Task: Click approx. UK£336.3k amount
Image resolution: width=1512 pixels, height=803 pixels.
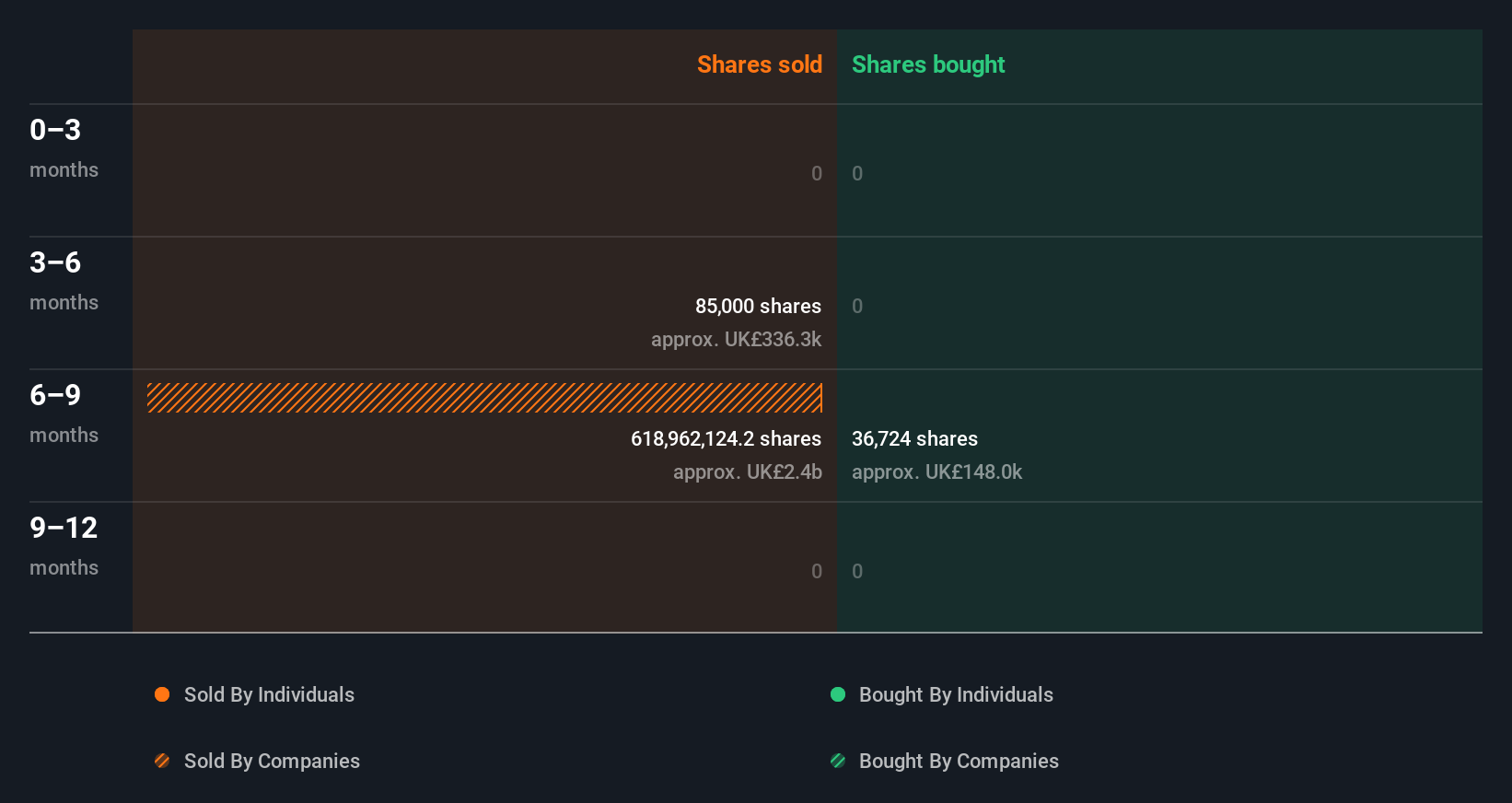Action: point(736,340)
